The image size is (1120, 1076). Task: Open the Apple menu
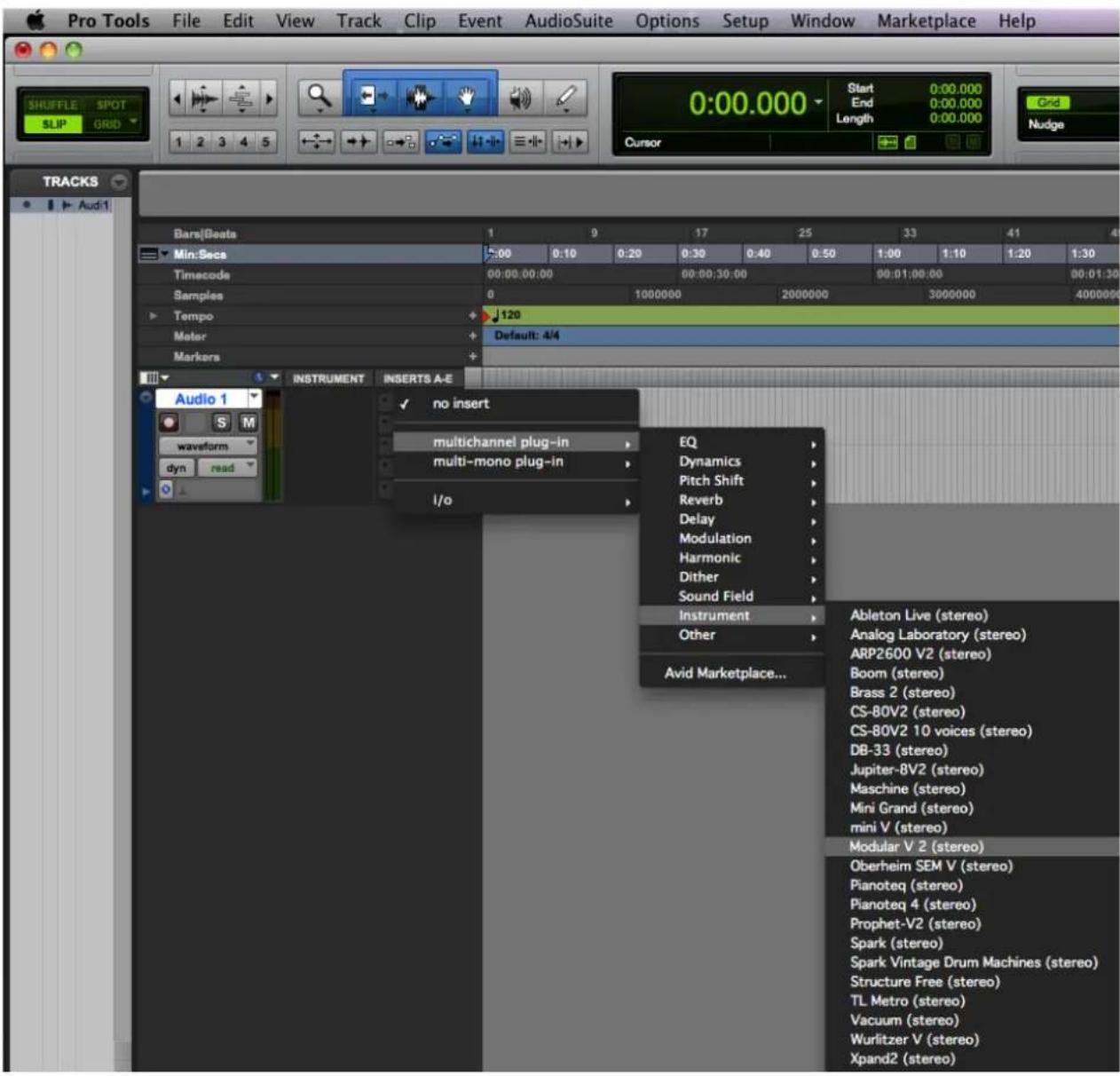(x=35, y=20)
